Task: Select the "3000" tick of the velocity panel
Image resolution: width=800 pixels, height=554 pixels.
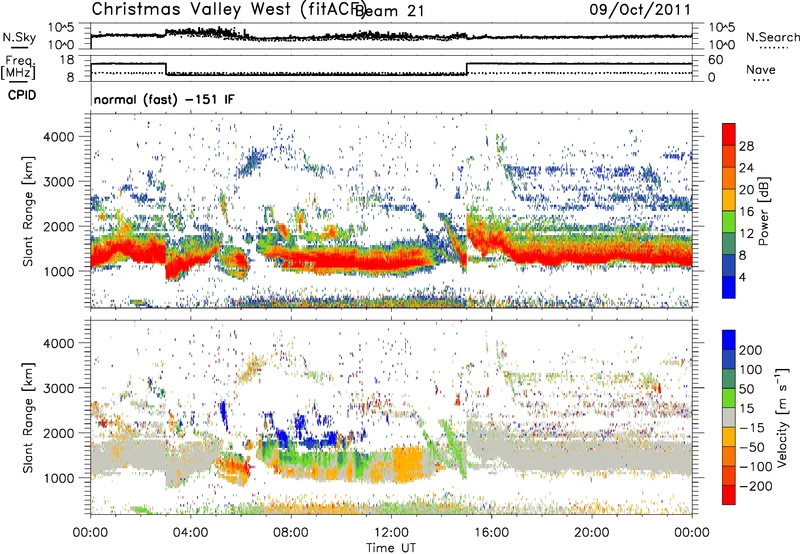Action: point(59,388)
